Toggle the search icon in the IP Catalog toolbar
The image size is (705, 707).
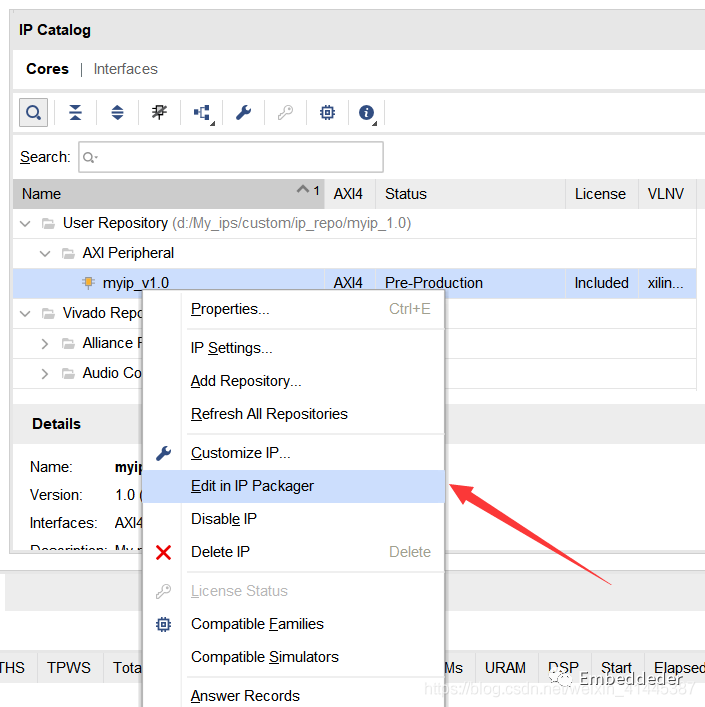(33, 113)
